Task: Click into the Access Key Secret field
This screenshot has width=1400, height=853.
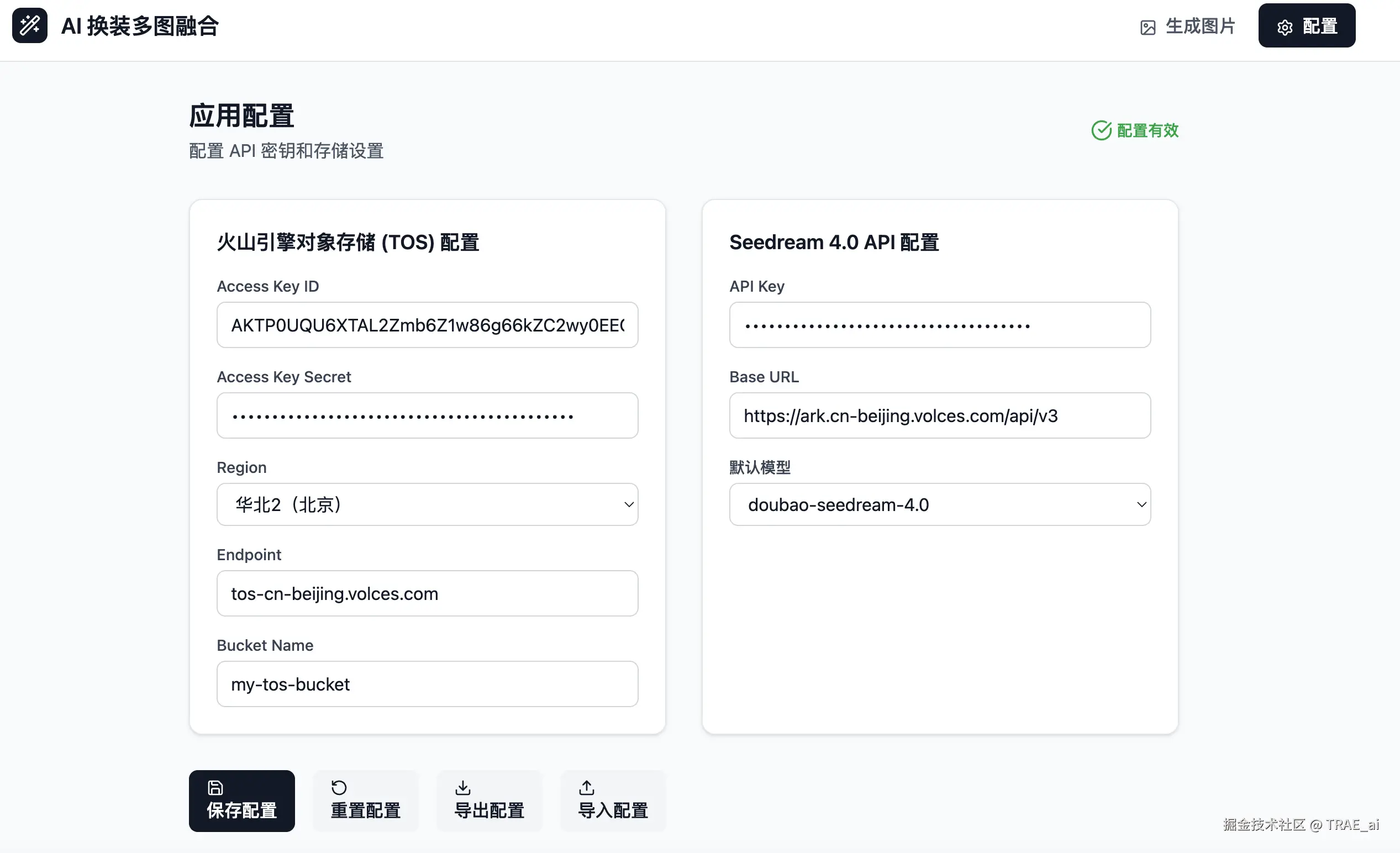Action: 426,416
